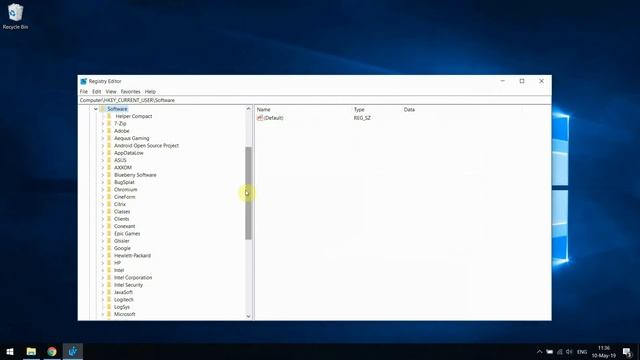The width and height of the screenshot is (640, 360).
Task: Open the Favorites menu
Action: click(130, 91)
